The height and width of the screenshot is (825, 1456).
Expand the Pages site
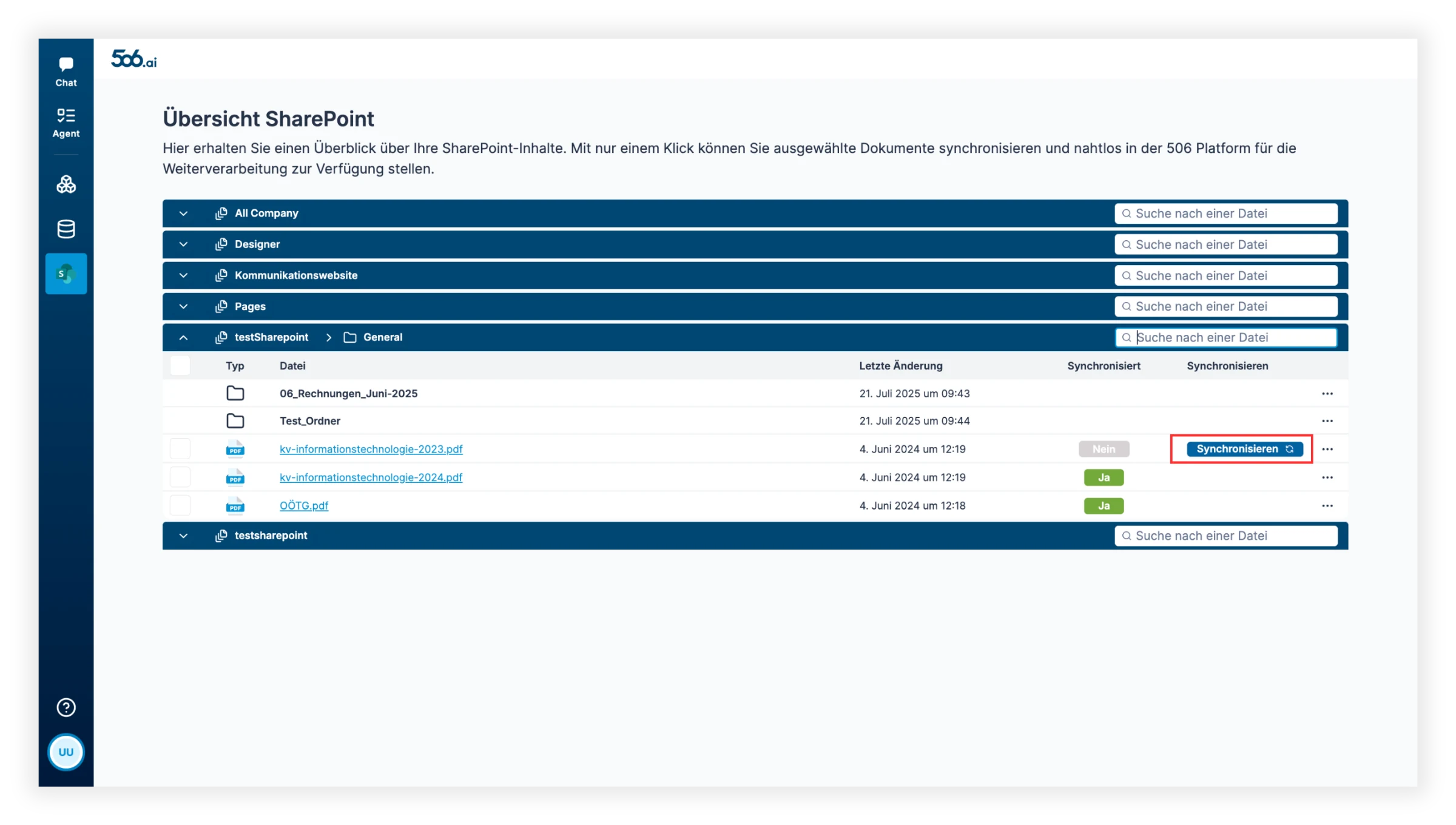tap(183, 306)
